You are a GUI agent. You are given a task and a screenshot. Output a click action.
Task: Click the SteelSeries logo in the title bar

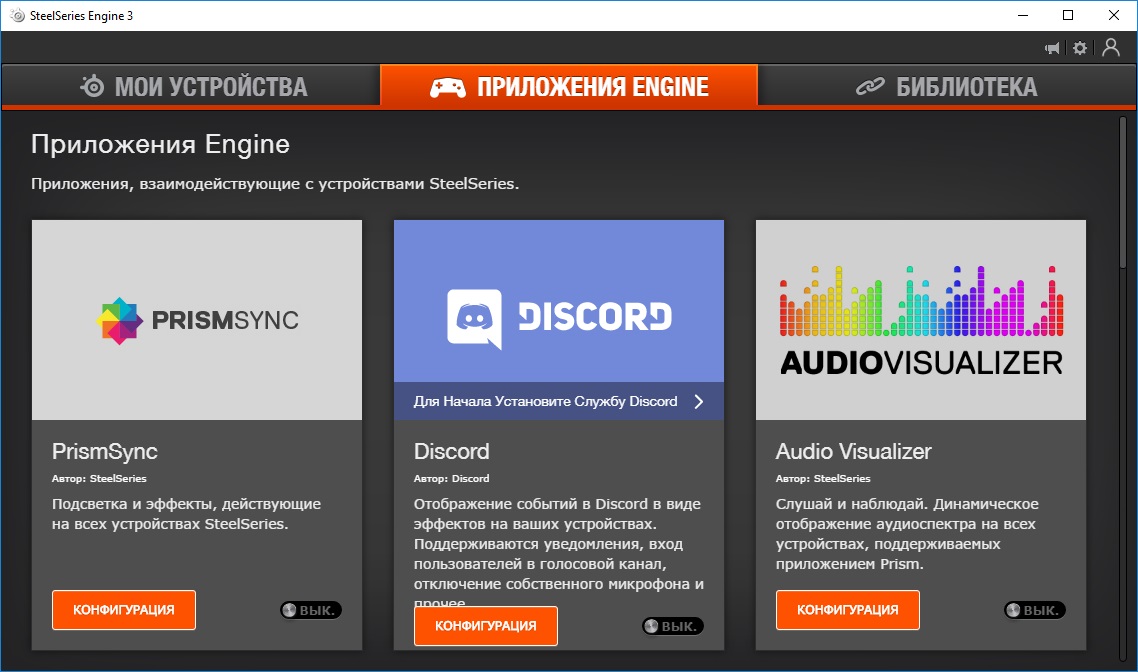coord(17,15)
